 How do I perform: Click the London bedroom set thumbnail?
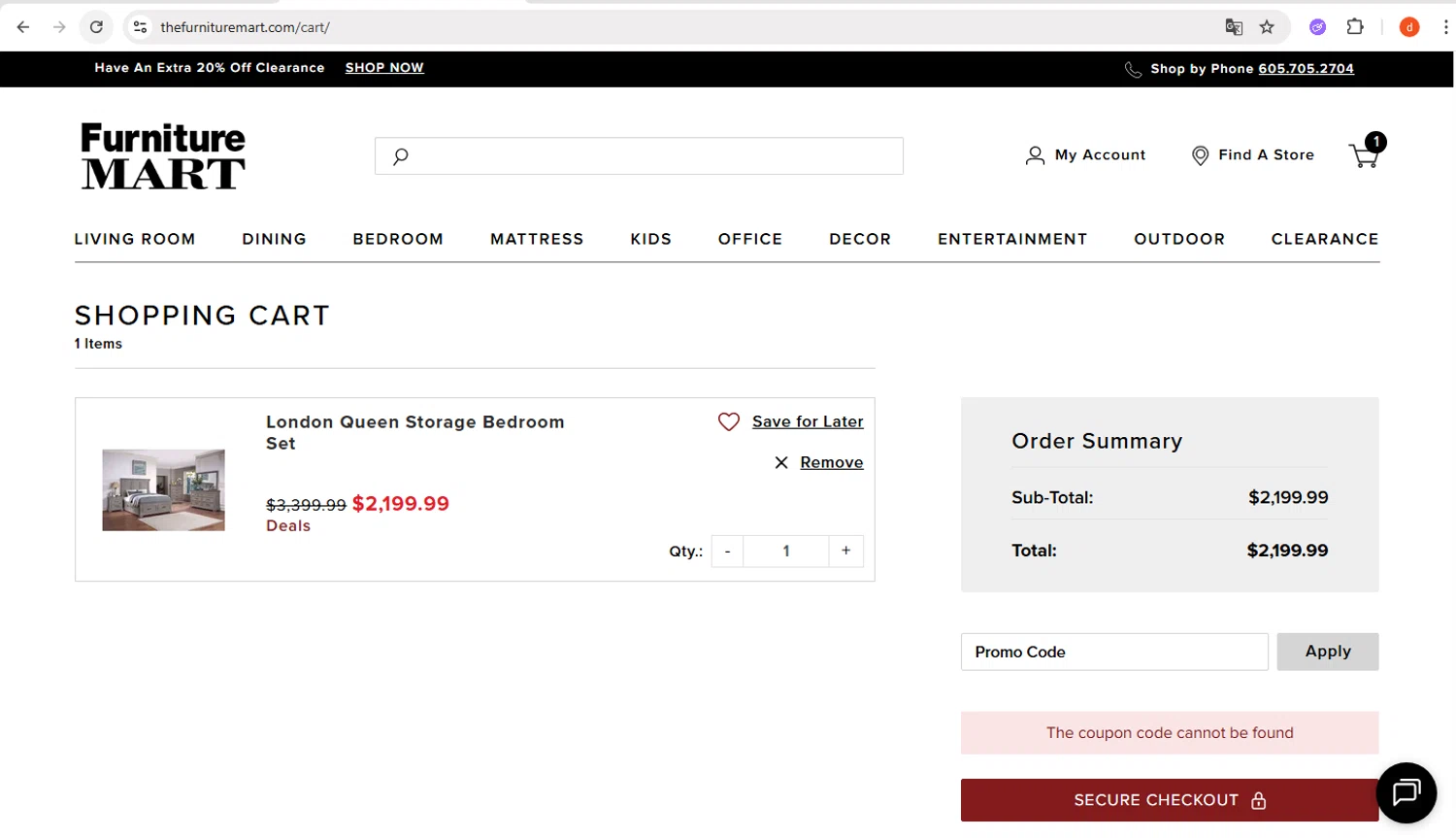pos(163,490)
